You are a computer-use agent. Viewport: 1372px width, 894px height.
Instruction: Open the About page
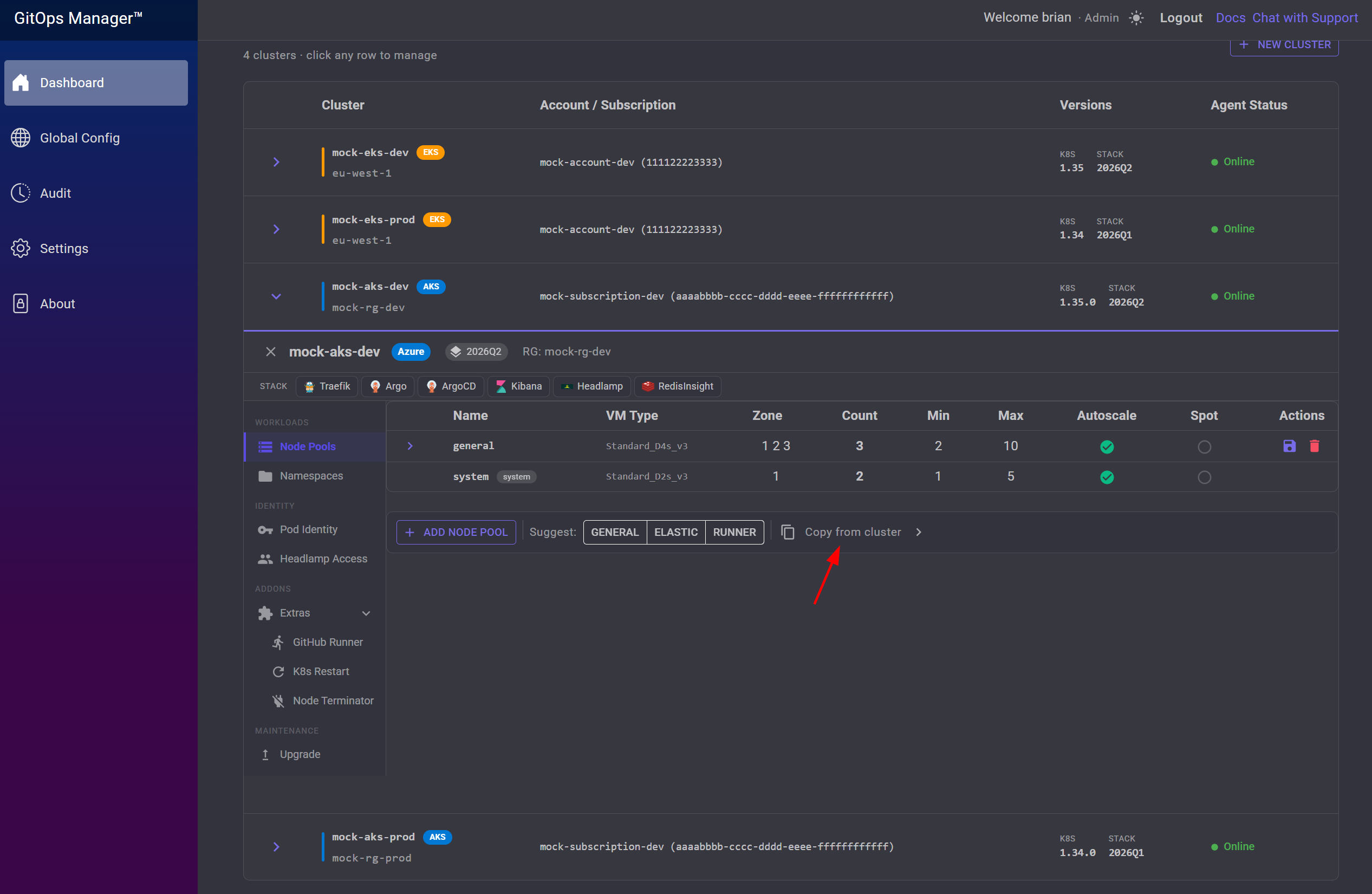pyautogui.click(x=96, y=304)
